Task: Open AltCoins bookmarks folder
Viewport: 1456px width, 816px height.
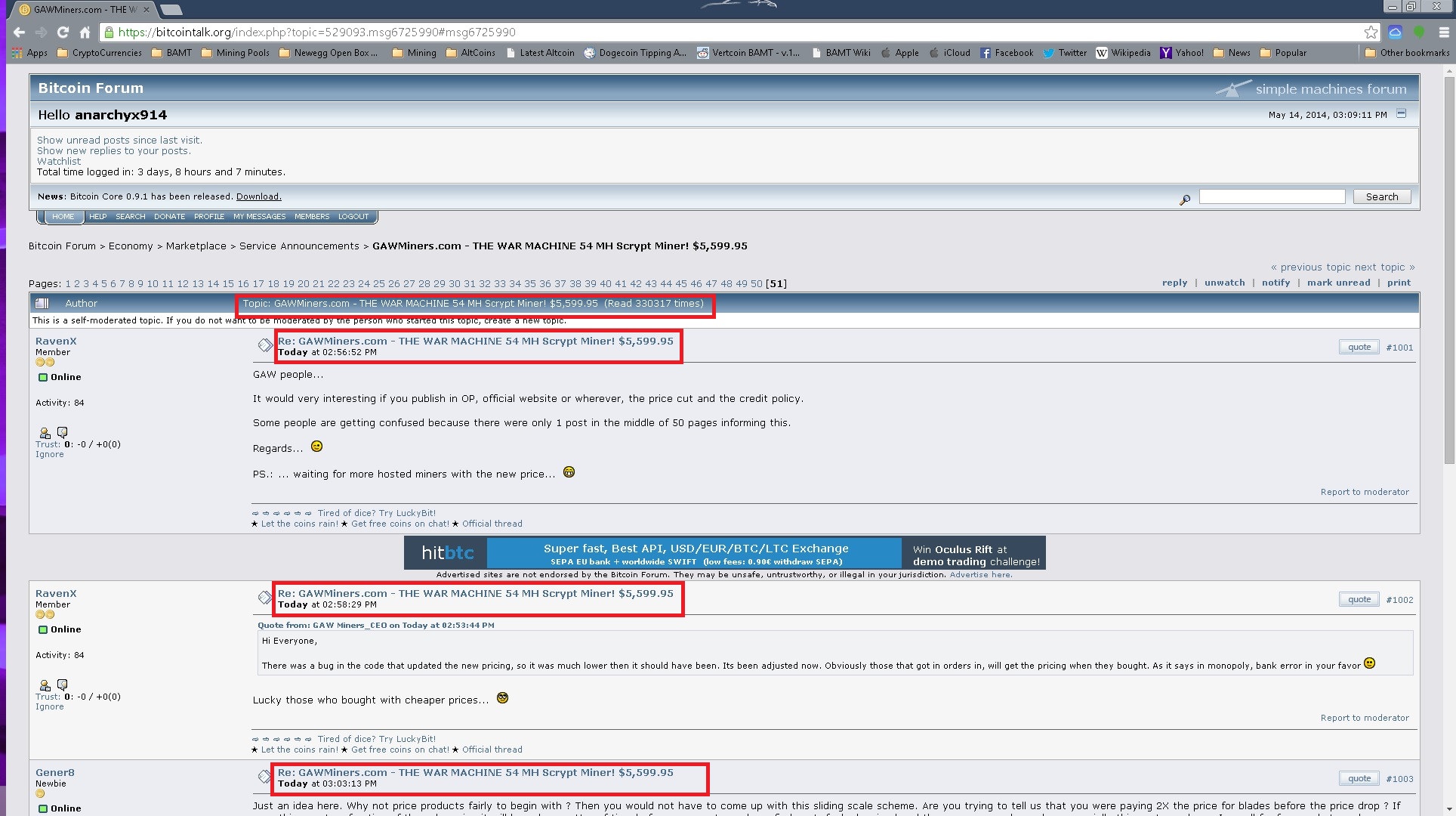Action: (x=470, y=53)
